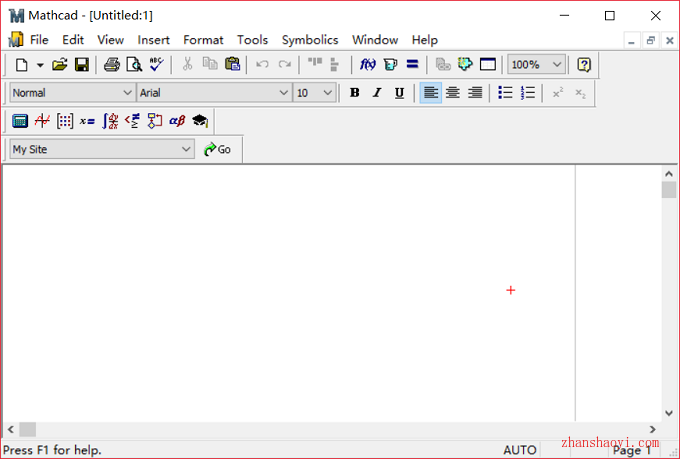Toggle Underline formatting
The height and width of the screenshot is (459, 680).
pyautogui.click(x=399, y=93)
